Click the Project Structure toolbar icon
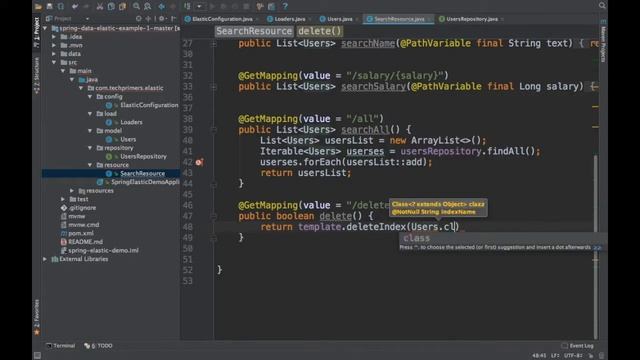Viewport: 640px width, 360px height. click(271, 6)
